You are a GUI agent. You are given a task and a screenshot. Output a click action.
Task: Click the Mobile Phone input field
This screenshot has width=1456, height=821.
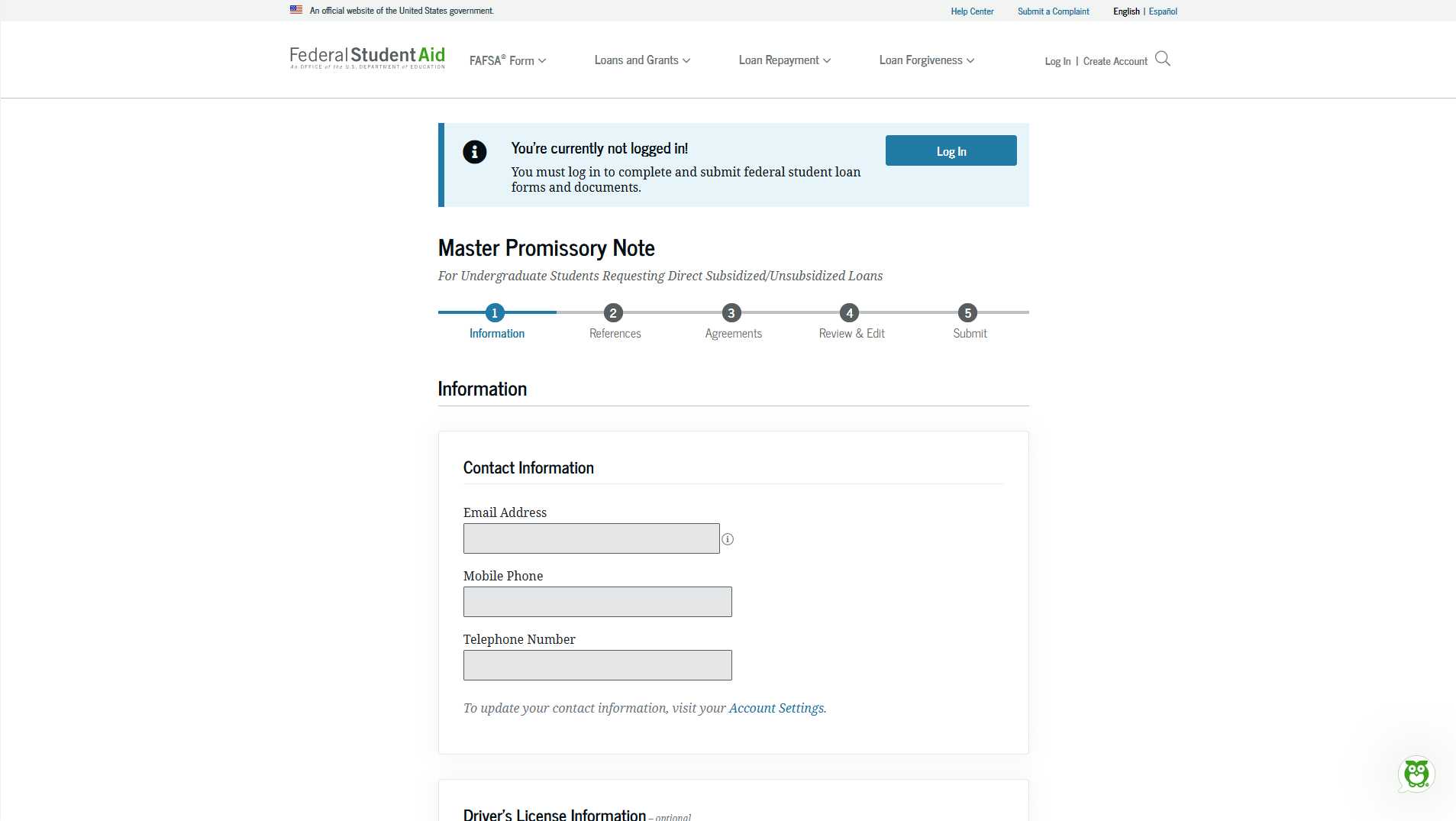coord(597,602)
